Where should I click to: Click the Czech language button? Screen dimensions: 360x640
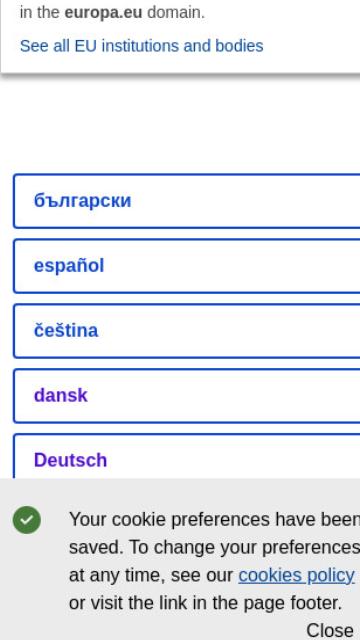click(187, 331)
